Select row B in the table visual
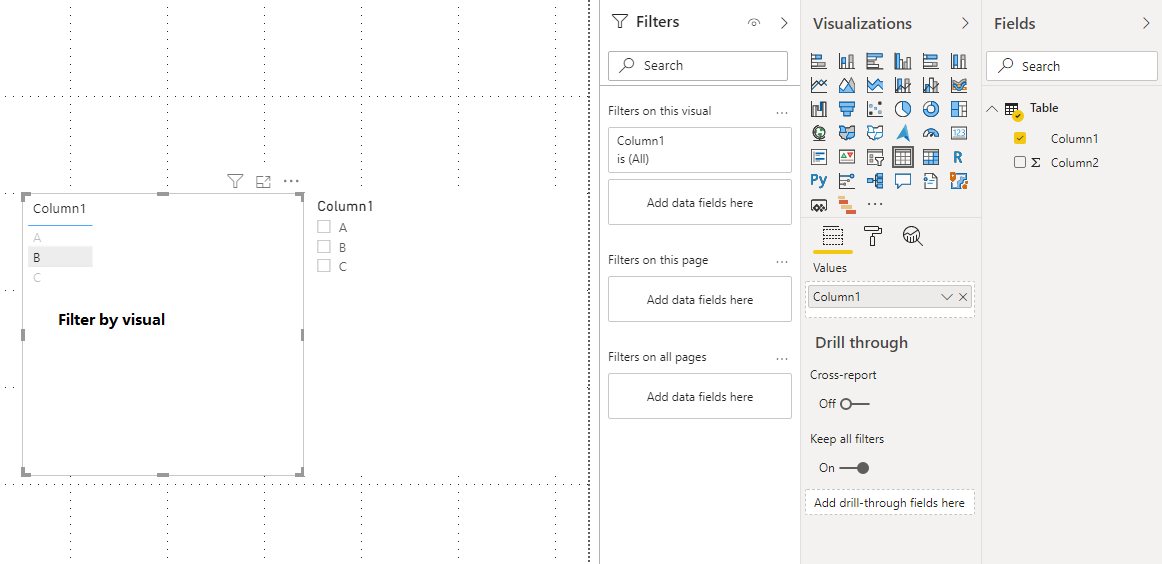1162x564 pixels. (x=60, y=257)
